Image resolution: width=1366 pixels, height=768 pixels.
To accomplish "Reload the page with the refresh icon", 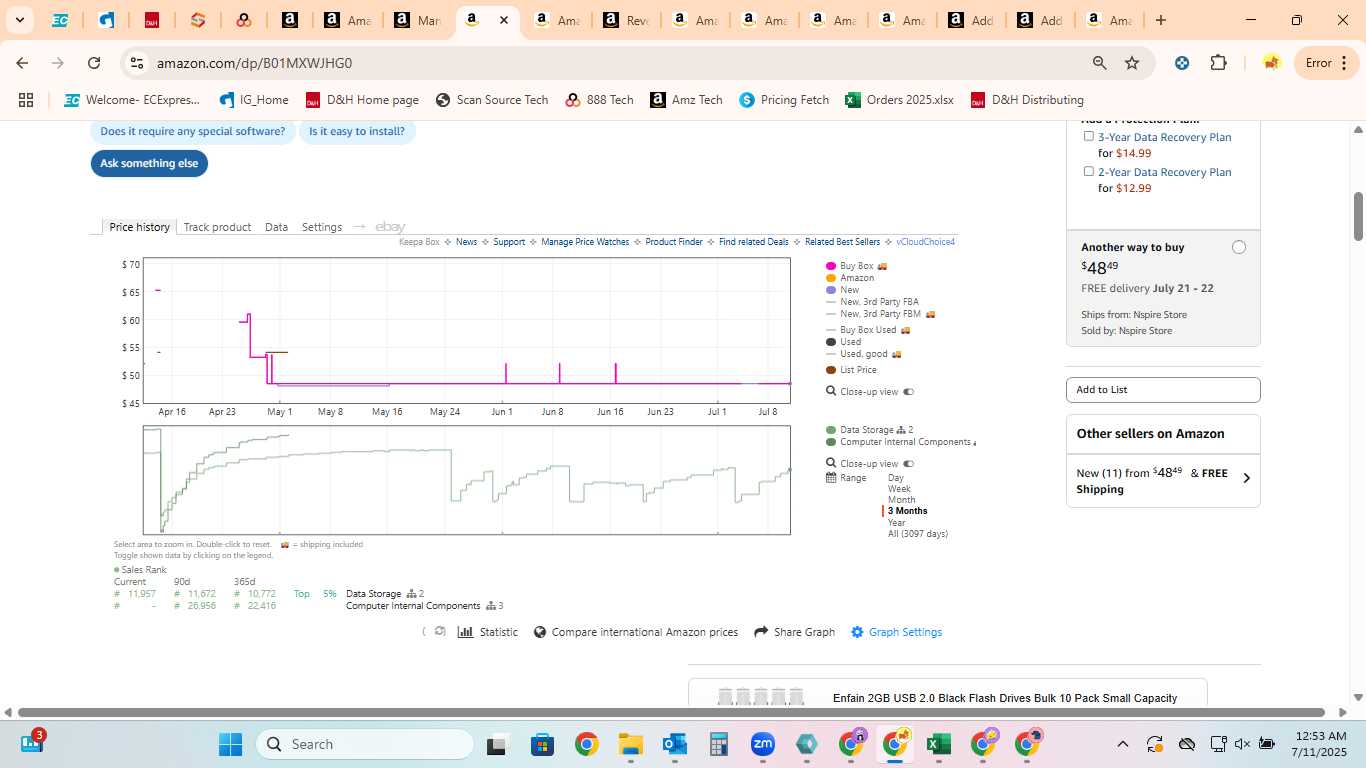I will click(94, 63).
